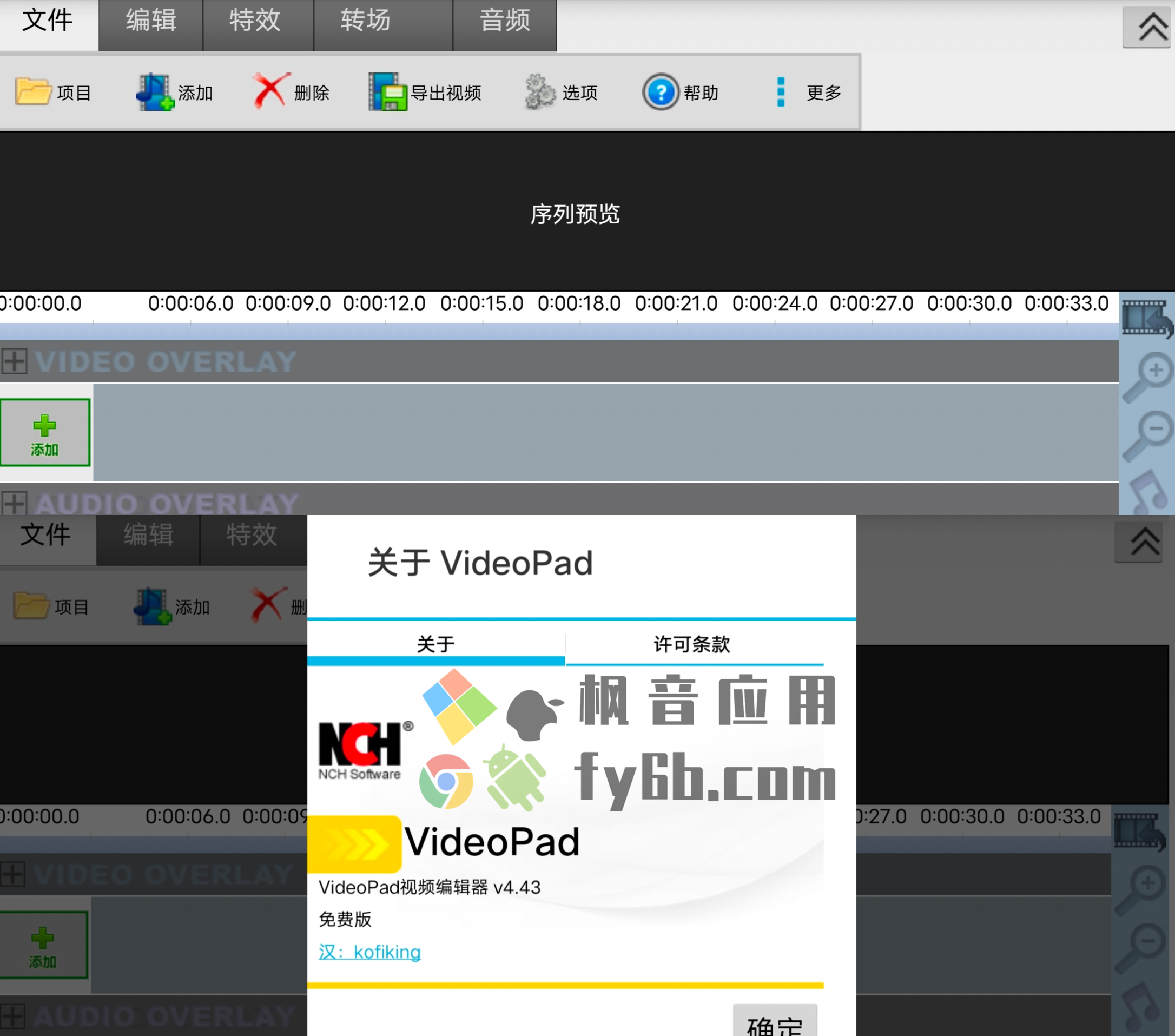This screenshot has height=1036, width=1175.
Task: Click the 导出视频 export icon
Action: (387, 91)
